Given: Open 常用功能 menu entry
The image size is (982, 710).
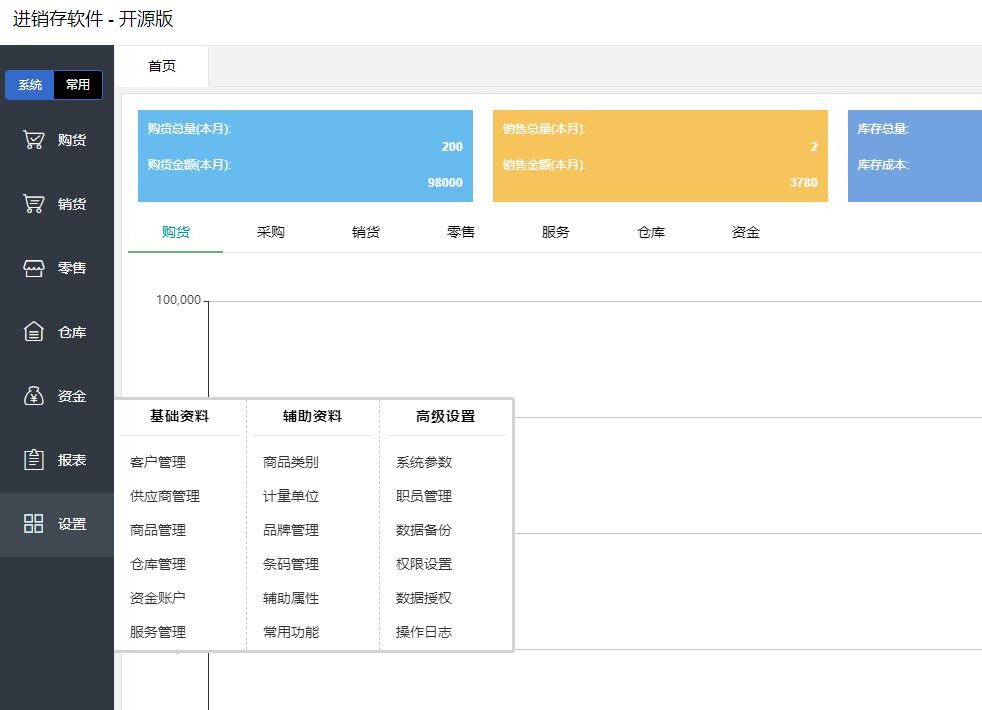Looking at the screenshot, I should click(291, 632).
